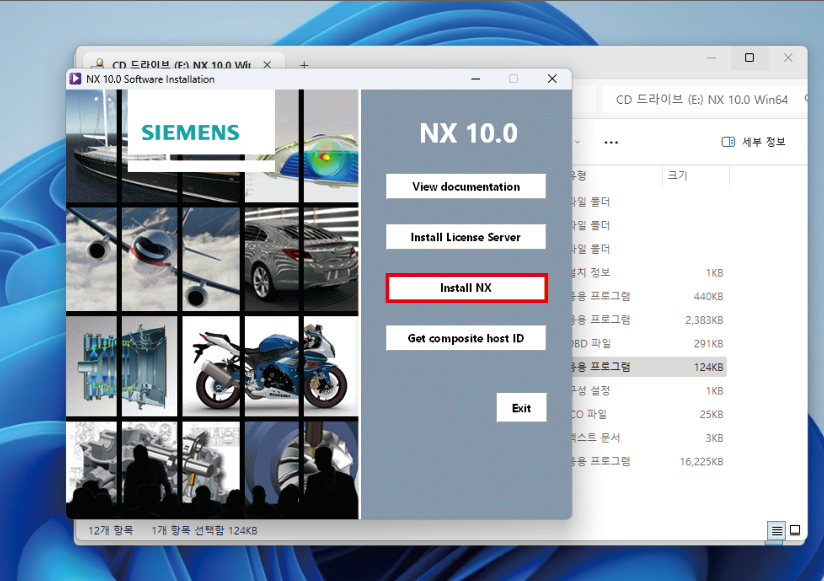Select the DBD 파일 row sized 291KB
This screenshot has height=581, width=824.
(648, 344)
